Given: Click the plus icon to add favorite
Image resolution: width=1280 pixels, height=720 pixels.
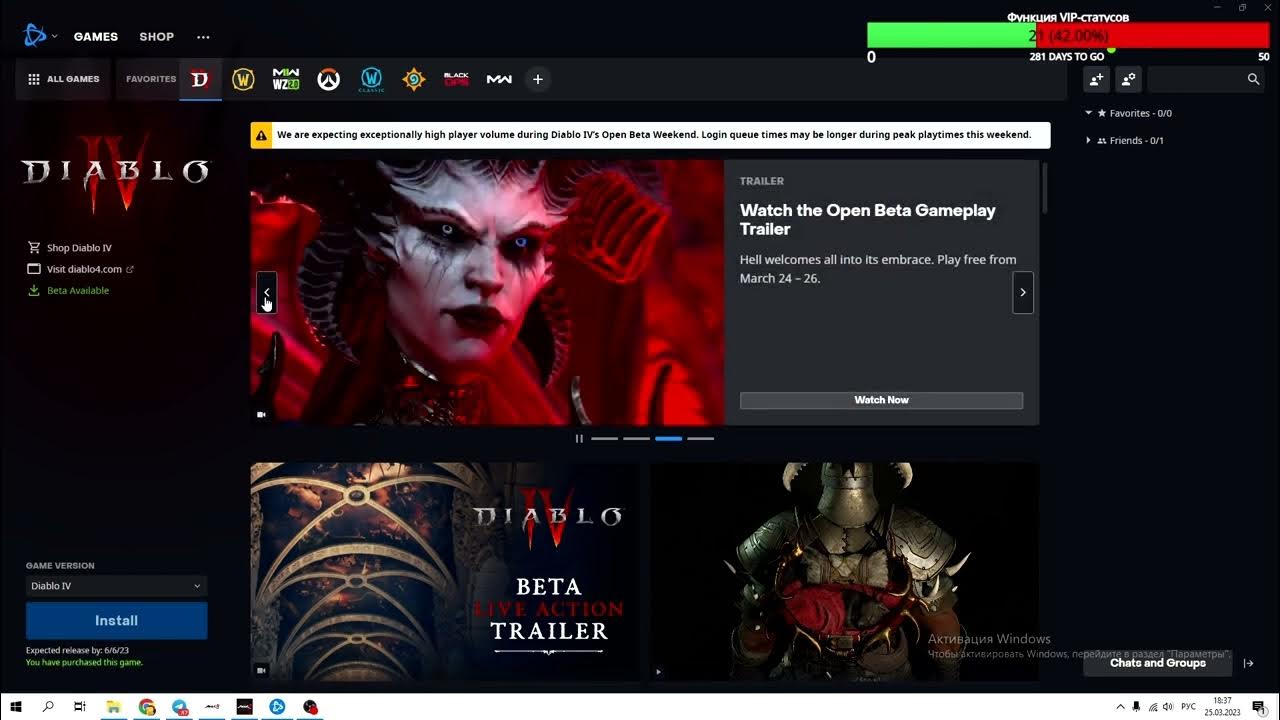Looking at the screenshot, I should pyautogui.click(x=538, y=79).
